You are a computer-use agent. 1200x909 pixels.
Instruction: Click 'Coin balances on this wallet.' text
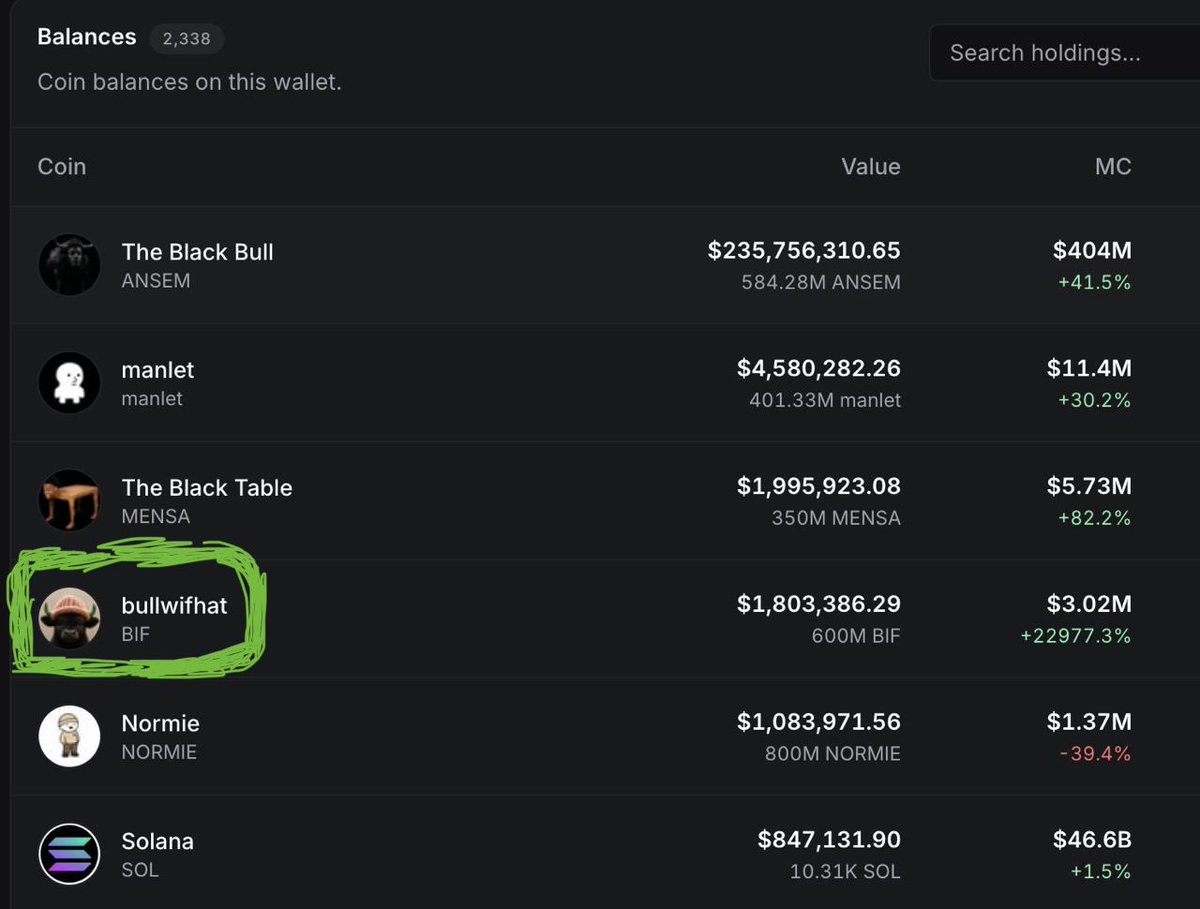[x=190, y=82]
